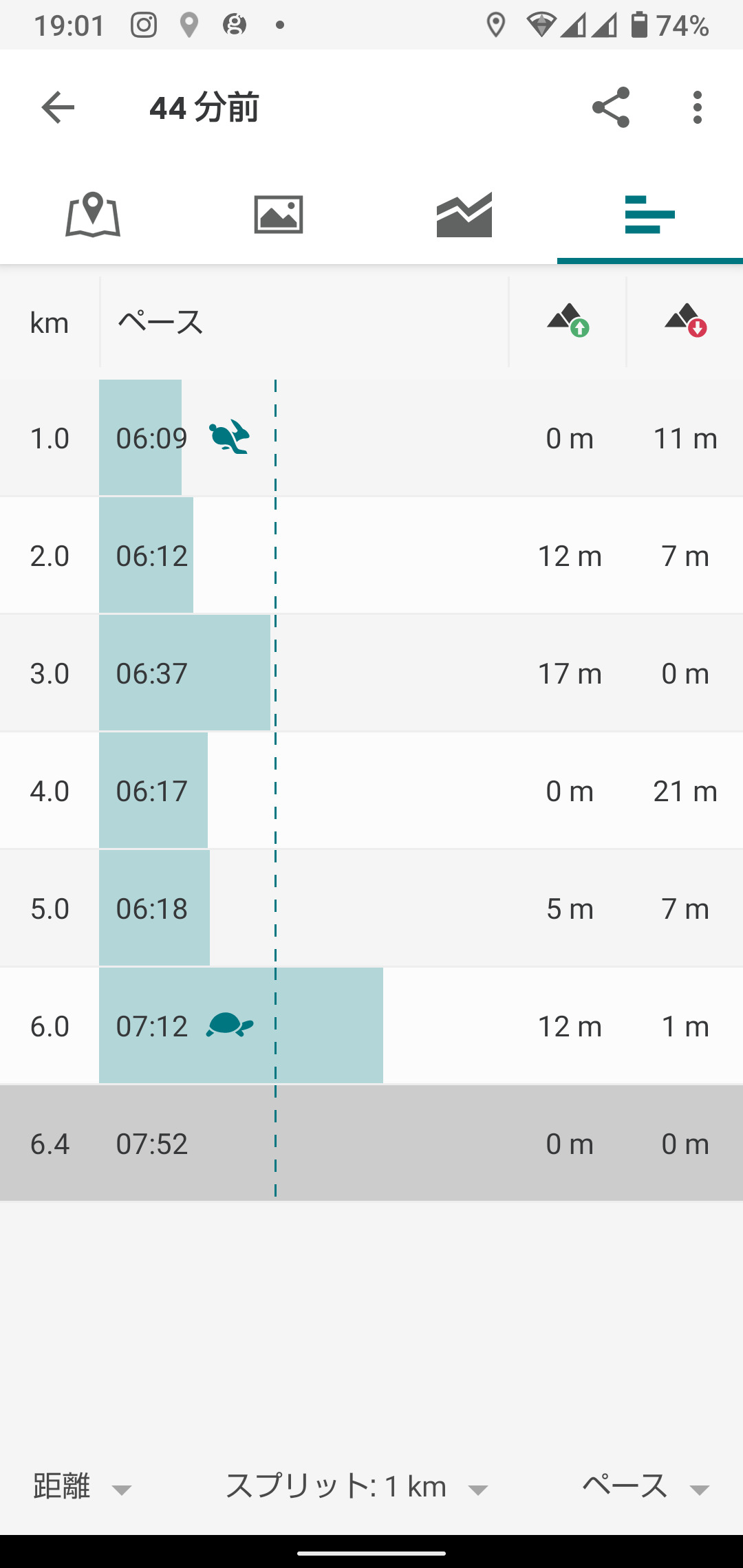The height and width of the screenshot is (1568, 743).
Task: Tap the back arrow icon
Action: (58, 107)
